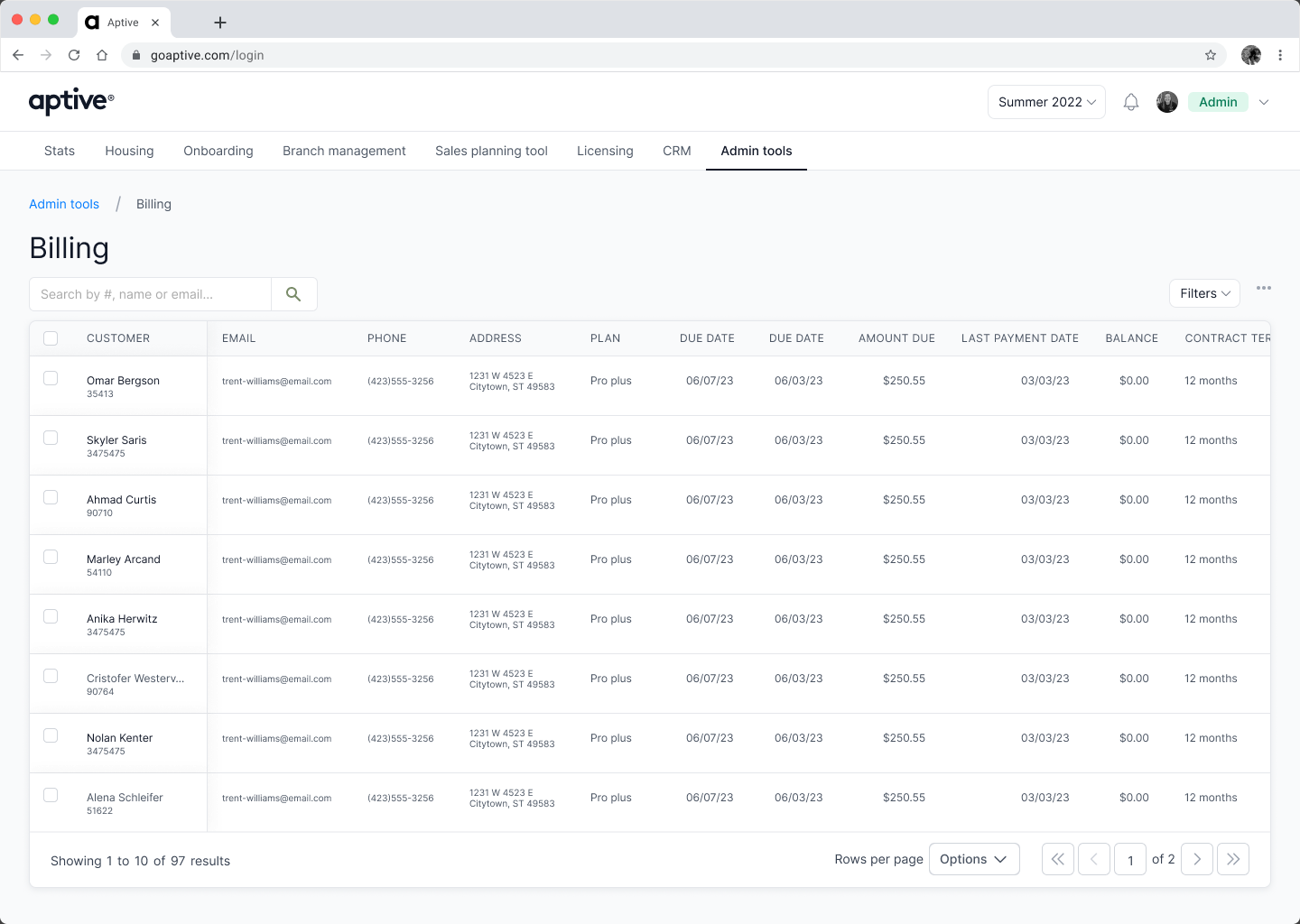Open the CRM tab

click(677, 151)
